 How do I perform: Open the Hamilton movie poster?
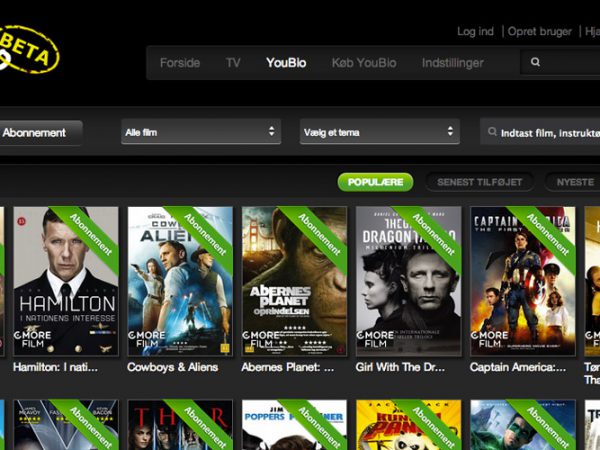pyautogui.click(x=65, y=281)
